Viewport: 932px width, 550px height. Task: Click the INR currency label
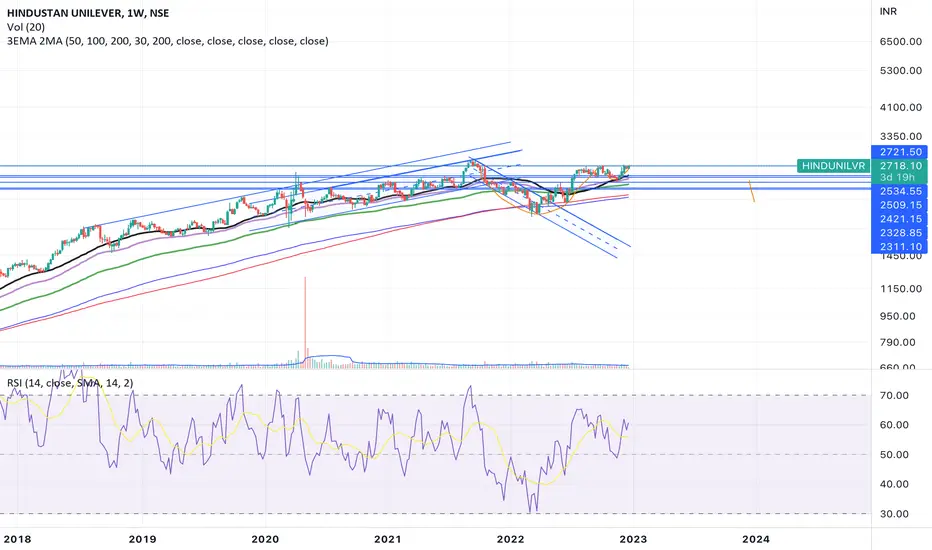888,11
